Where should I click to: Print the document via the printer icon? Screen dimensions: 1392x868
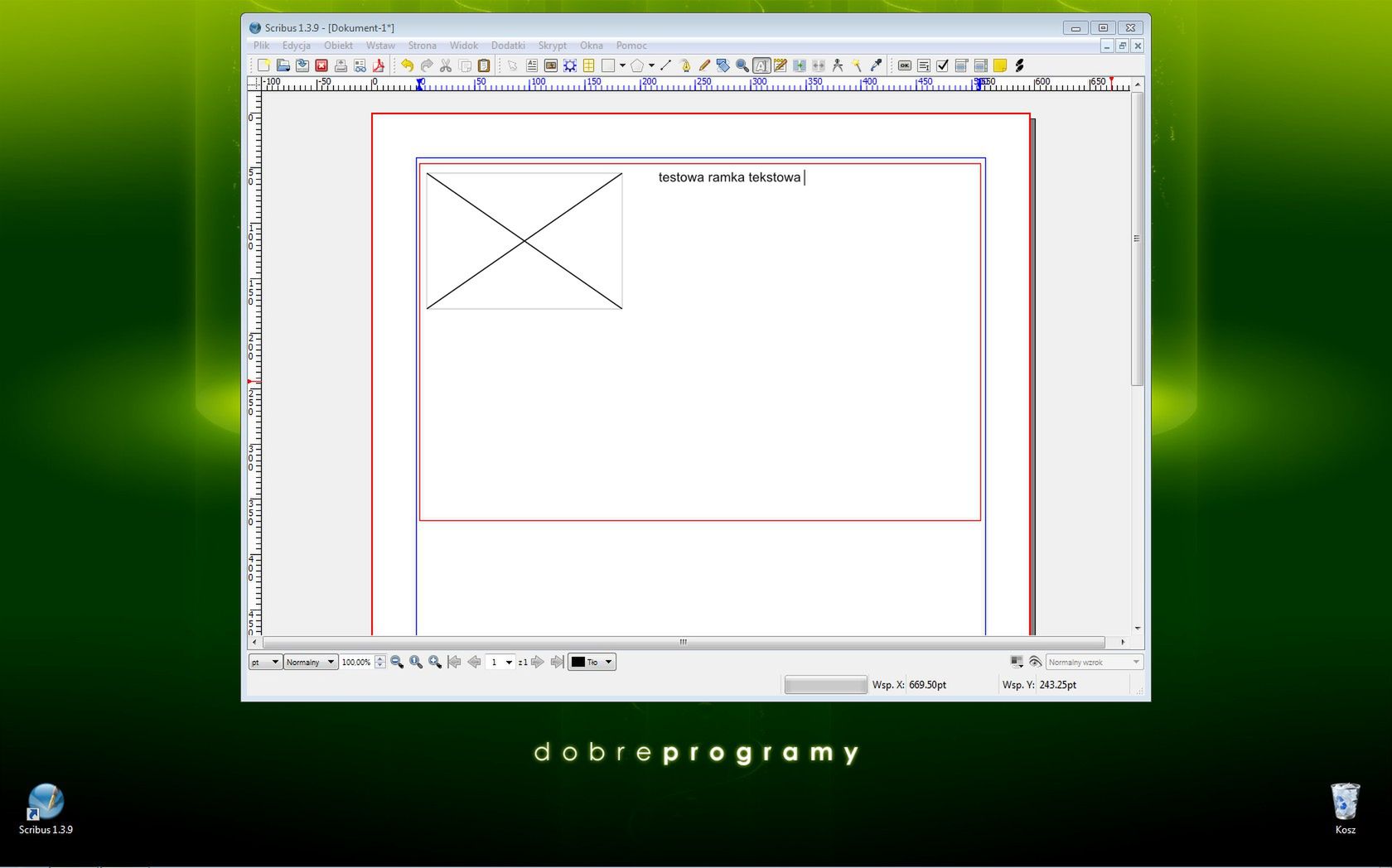pos(341,65)
